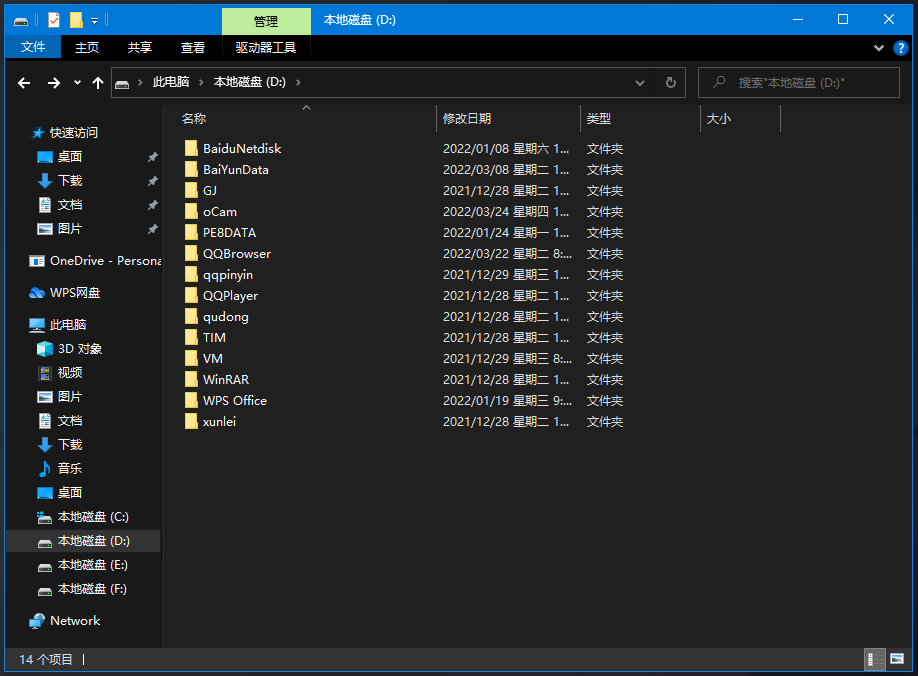The width and height of the screenshot is (918, 676).
Task: Collapse the ribbon with the chevron arrow
Action: click(x=877, y=47)
